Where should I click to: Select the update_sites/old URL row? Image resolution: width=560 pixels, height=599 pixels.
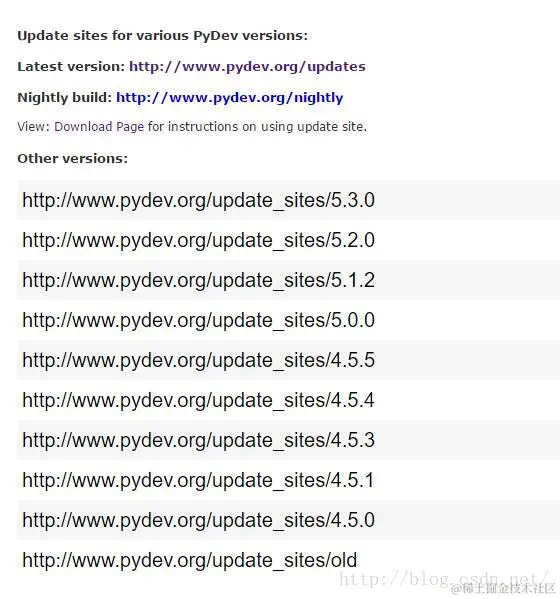tap(288, 560)
